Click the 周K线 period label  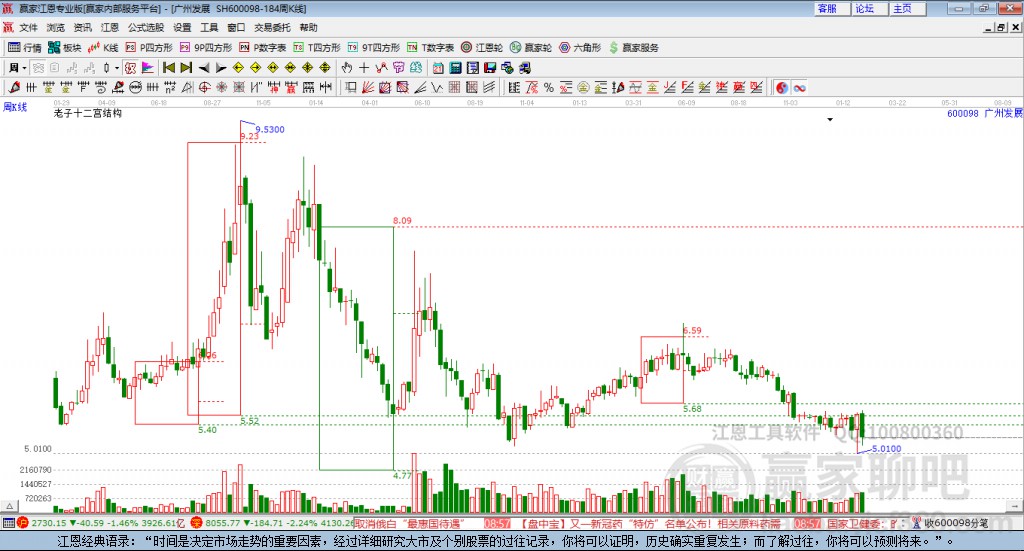click(15, 107)
